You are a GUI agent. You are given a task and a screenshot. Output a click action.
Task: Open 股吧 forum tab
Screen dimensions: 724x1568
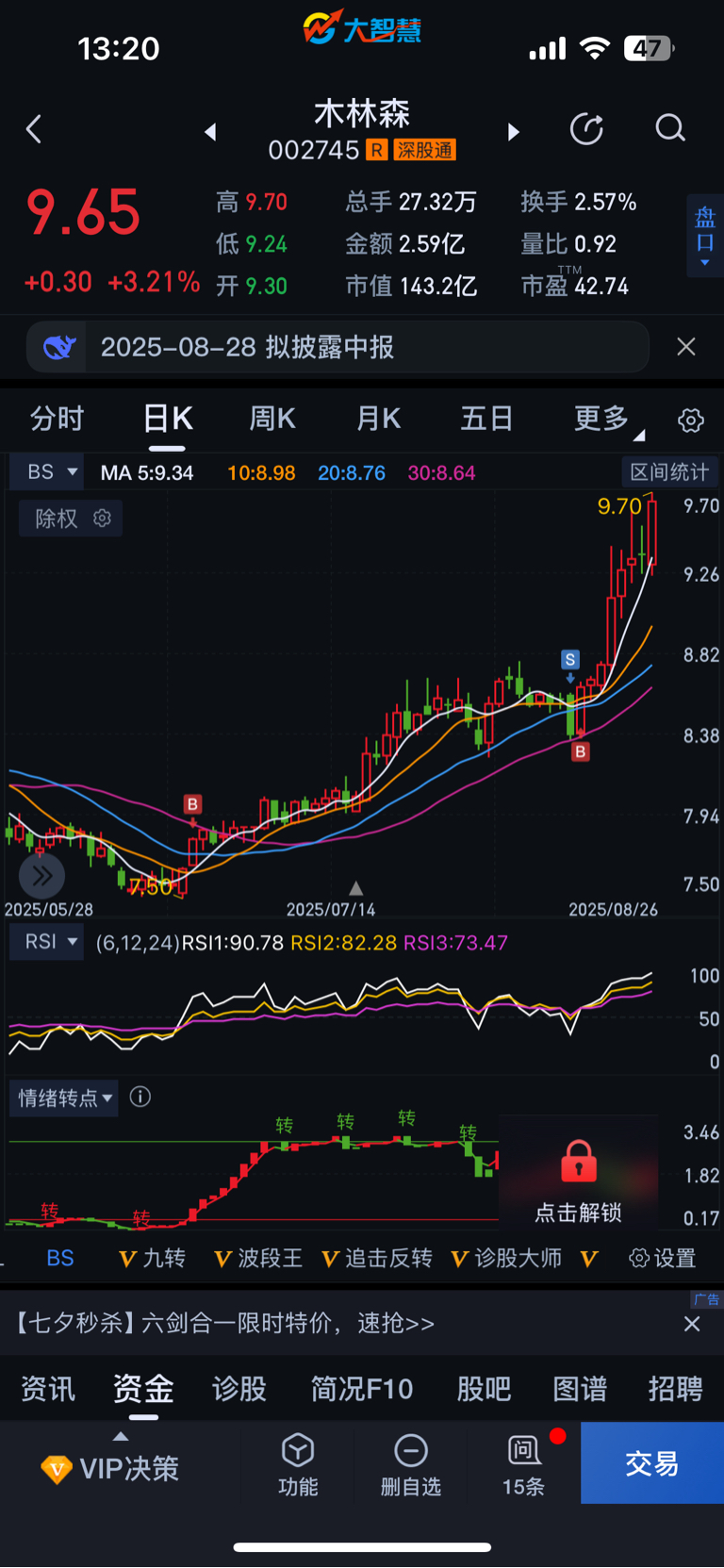pos(484,1388)
